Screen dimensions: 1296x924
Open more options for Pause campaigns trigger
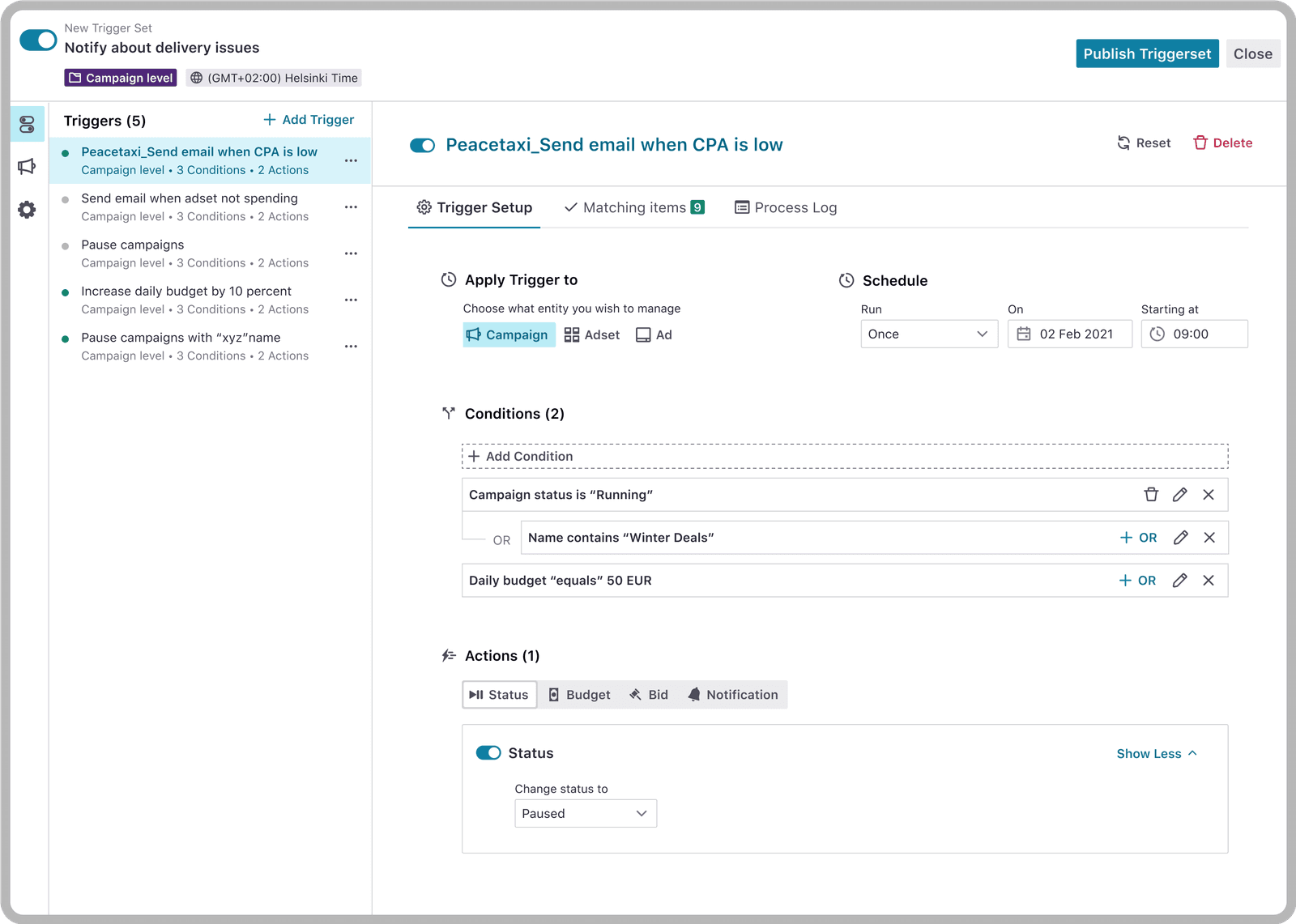pyautogui.click(x=351, y=253)
